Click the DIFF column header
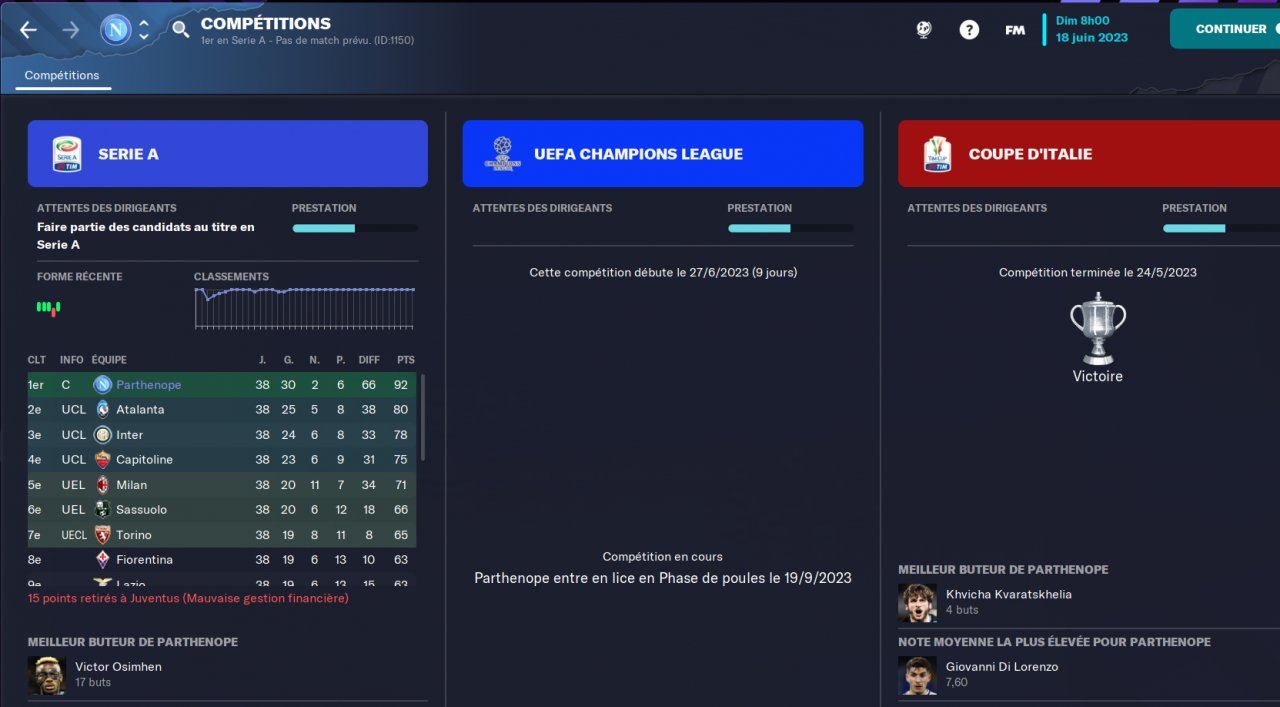Viewport: 1280px width, 707px height. [369, 360]
